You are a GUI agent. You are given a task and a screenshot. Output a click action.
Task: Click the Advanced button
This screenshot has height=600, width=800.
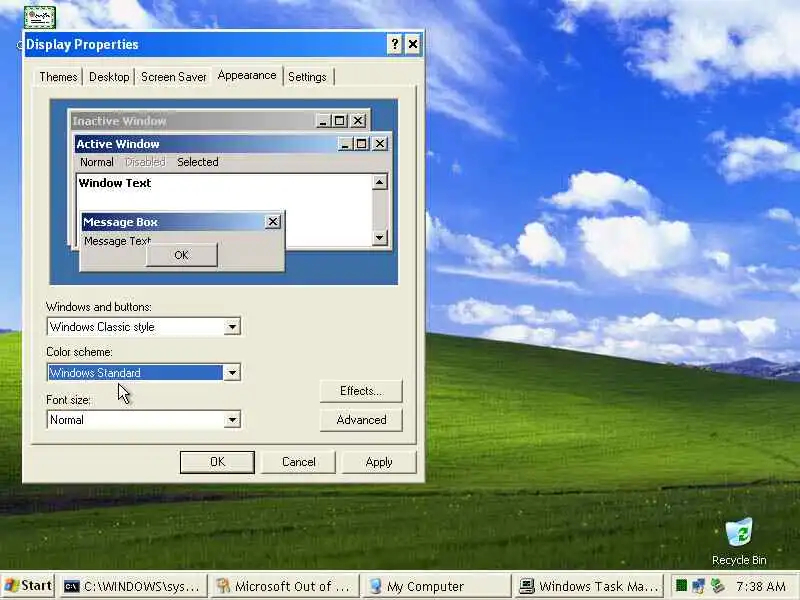click(361, 420)
